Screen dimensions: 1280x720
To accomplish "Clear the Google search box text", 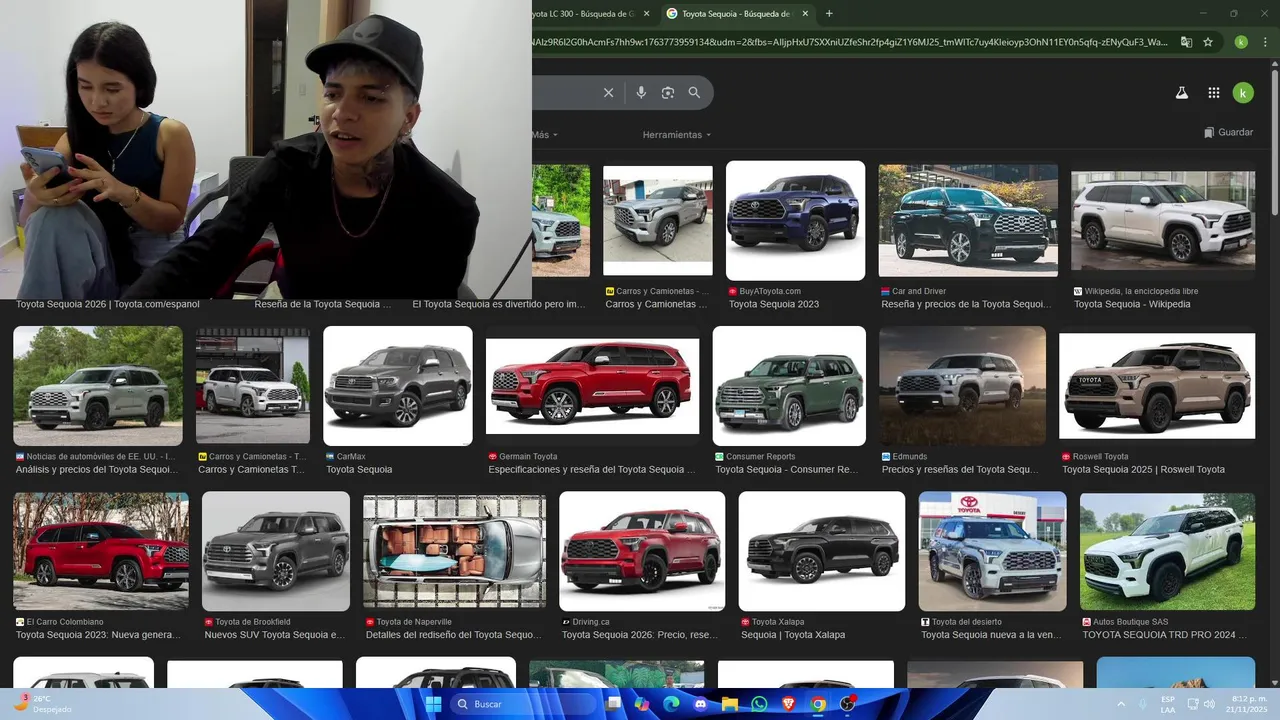I will point(608,93).
